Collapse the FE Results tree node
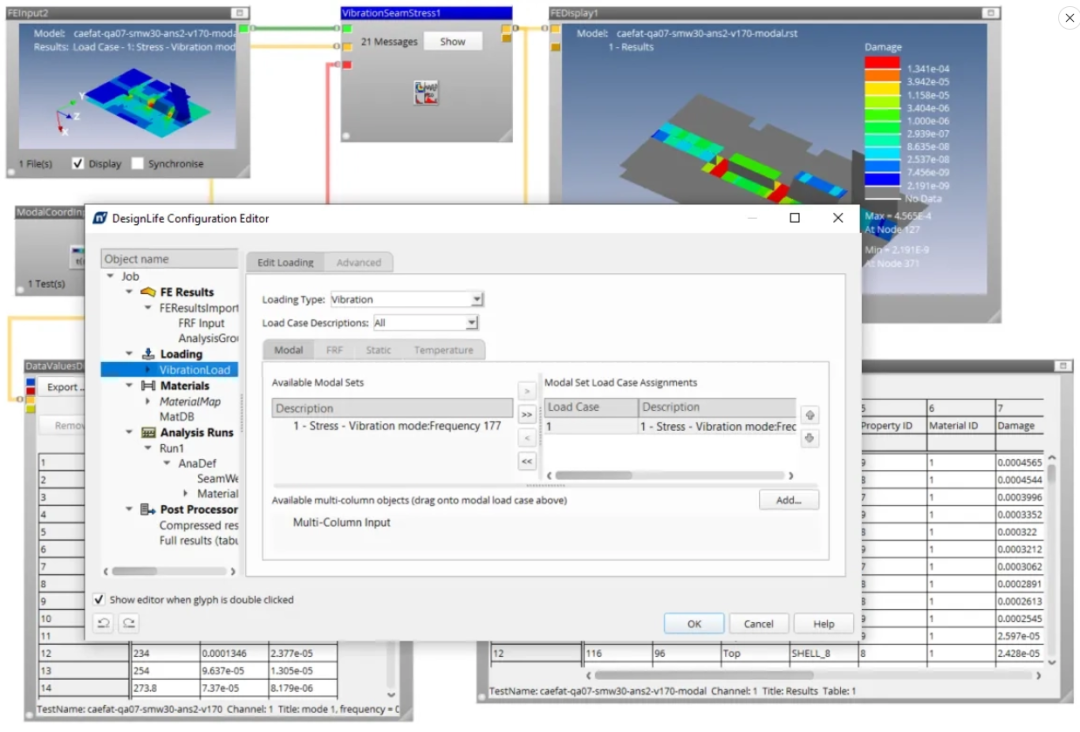 click(x=129, y=292)
